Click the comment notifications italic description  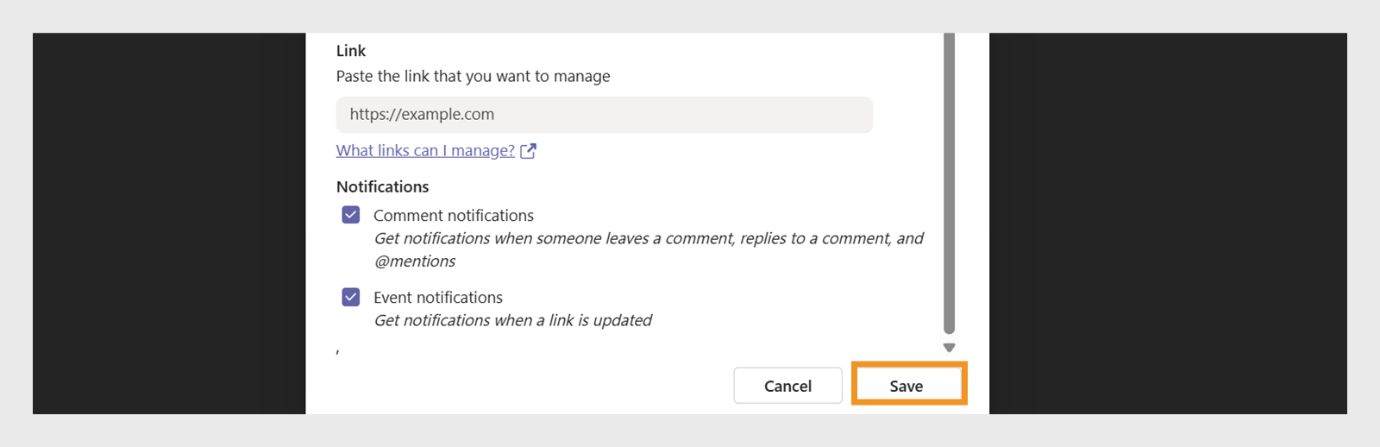[648, 239]
